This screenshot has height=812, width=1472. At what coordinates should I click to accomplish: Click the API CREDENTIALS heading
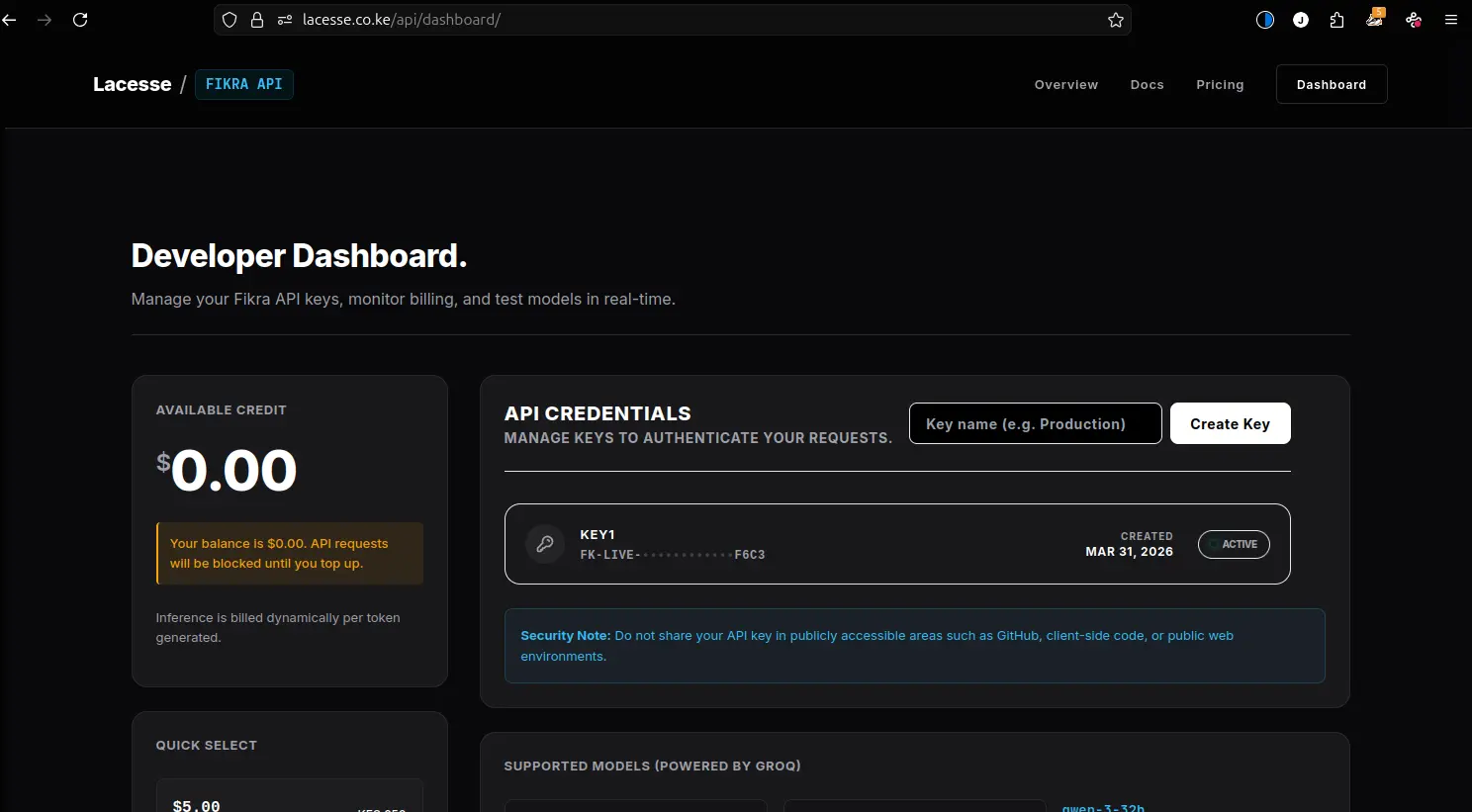(x=598, y=413)
